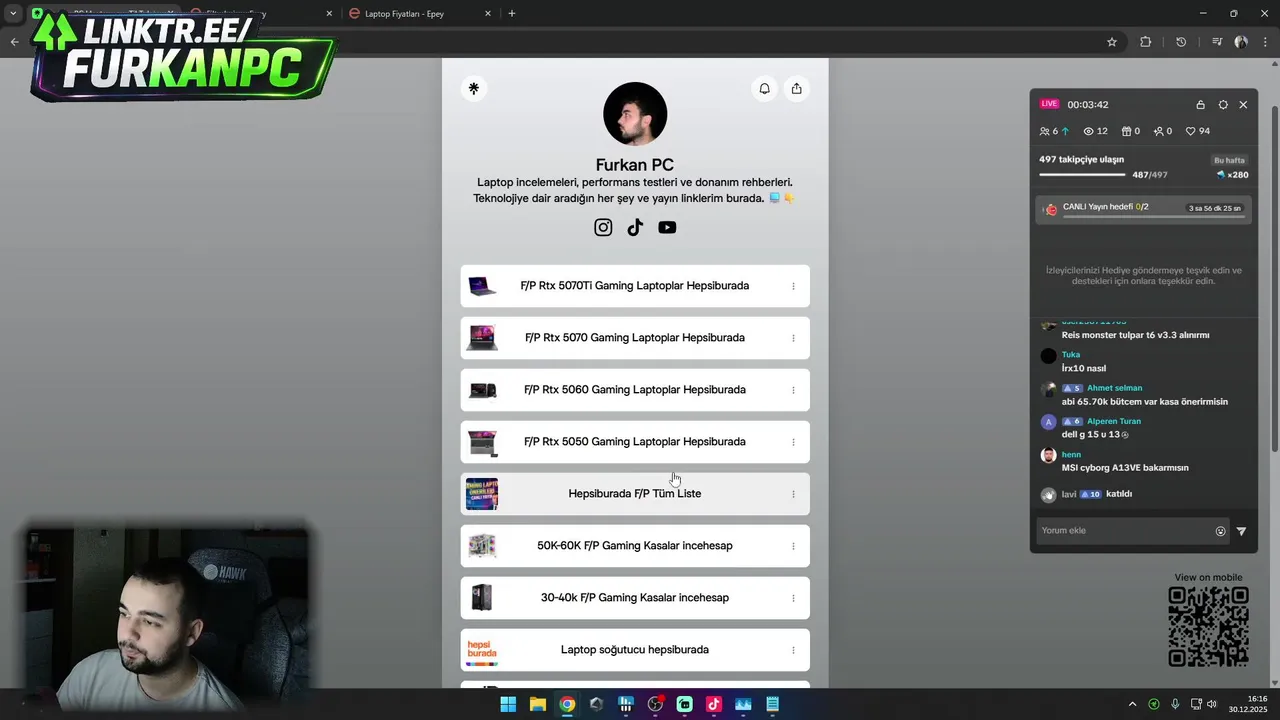Click the gifts count icon

pos(1126,131)
